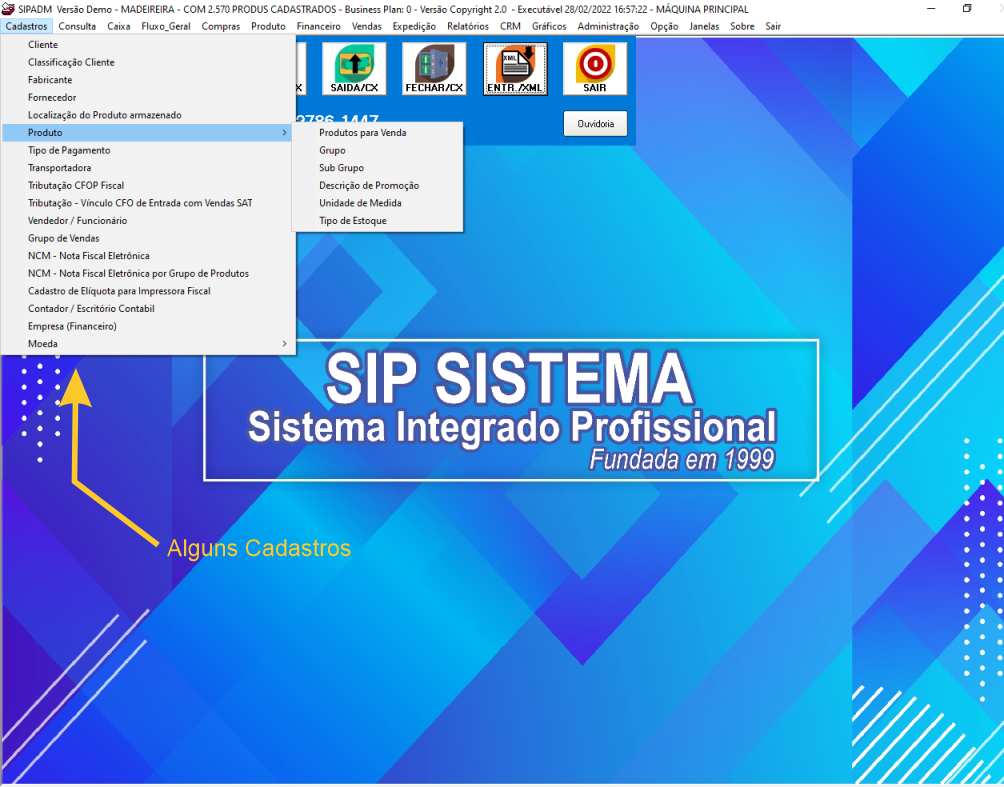
Task: Open the Compras menu
Action: pyautogui.click(x=220, y=26)
